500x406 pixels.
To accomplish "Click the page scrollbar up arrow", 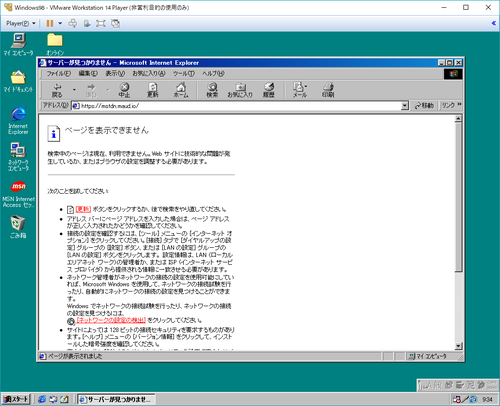I will [459, 119].
